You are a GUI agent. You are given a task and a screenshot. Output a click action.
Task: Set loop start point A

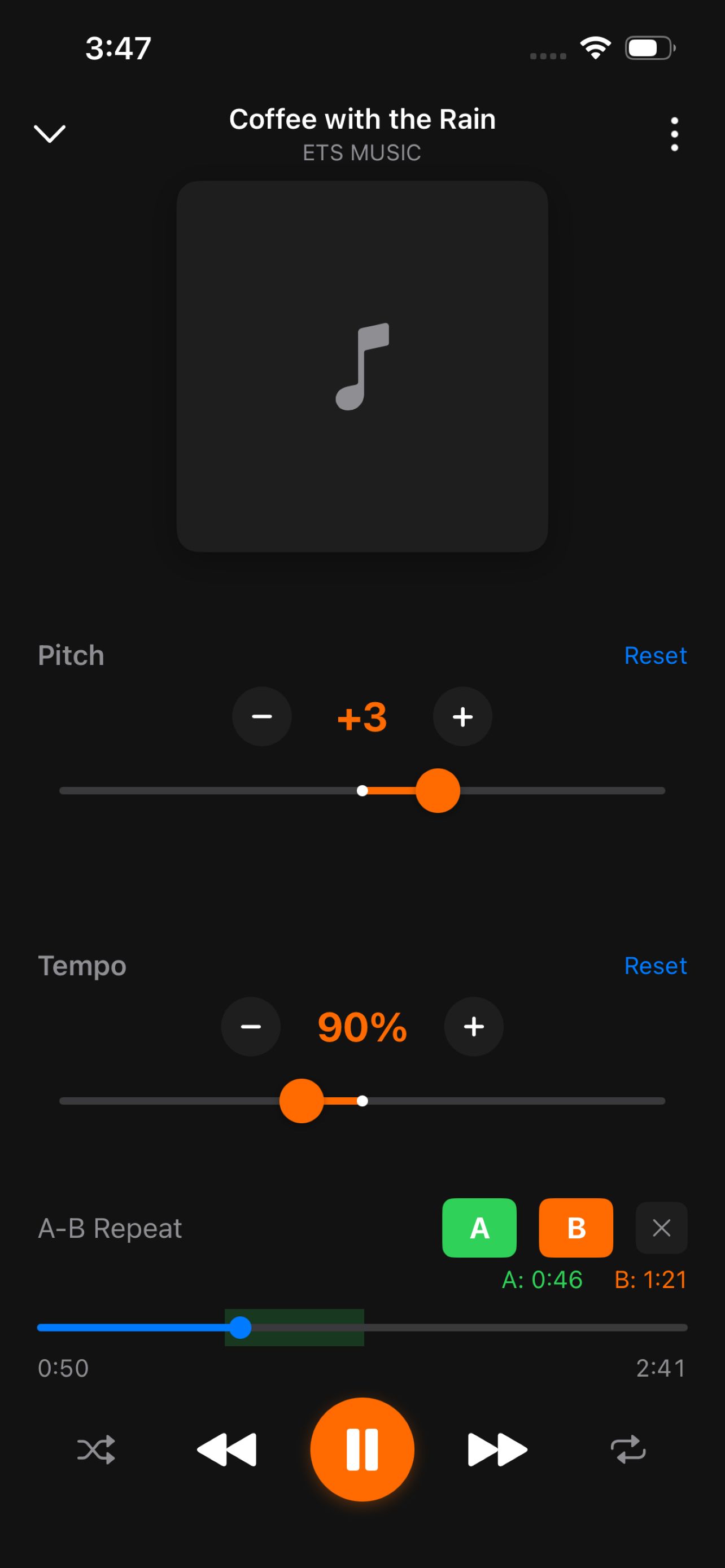point(479,1228)
